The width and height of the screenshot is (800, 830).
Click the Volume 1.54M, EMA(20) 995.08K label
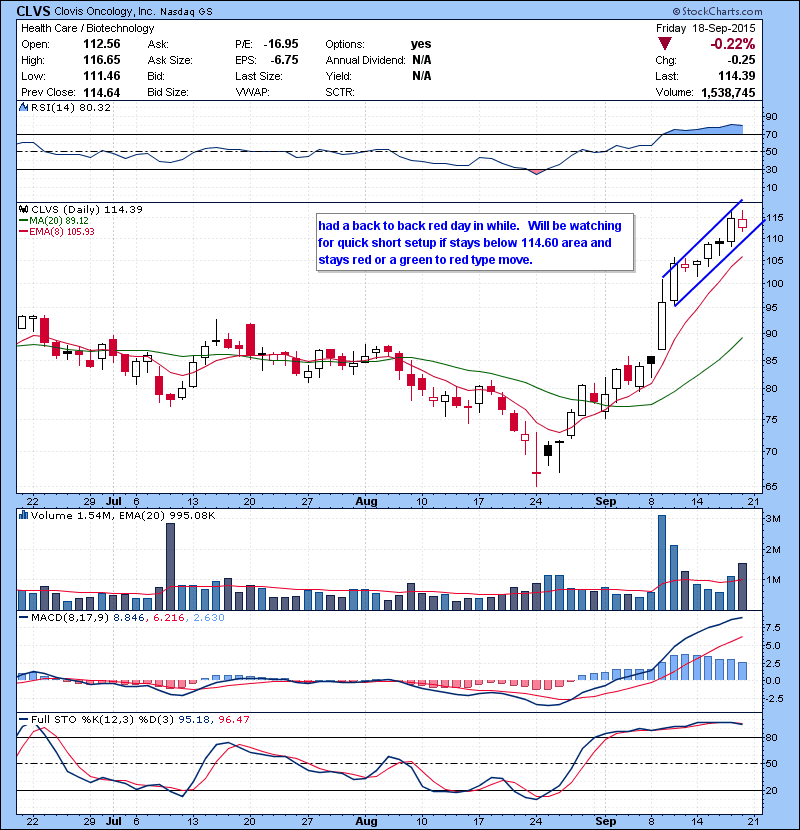(123, 516)
